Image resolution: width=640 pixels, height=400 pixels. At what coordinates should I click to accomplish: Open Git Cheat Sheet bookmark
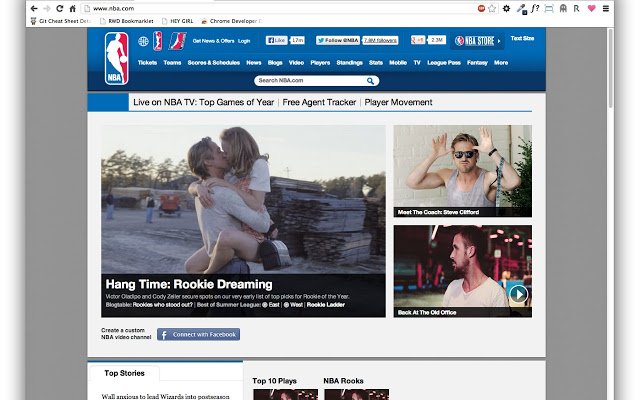[60, 21]
